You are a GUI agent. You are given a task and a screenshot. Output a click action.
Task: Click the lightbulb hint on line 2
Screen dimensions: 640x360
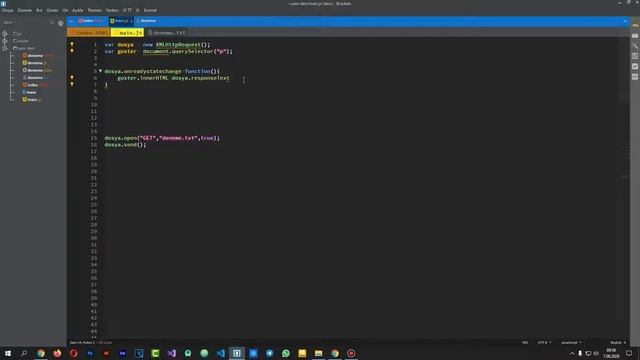pos(72,51)
